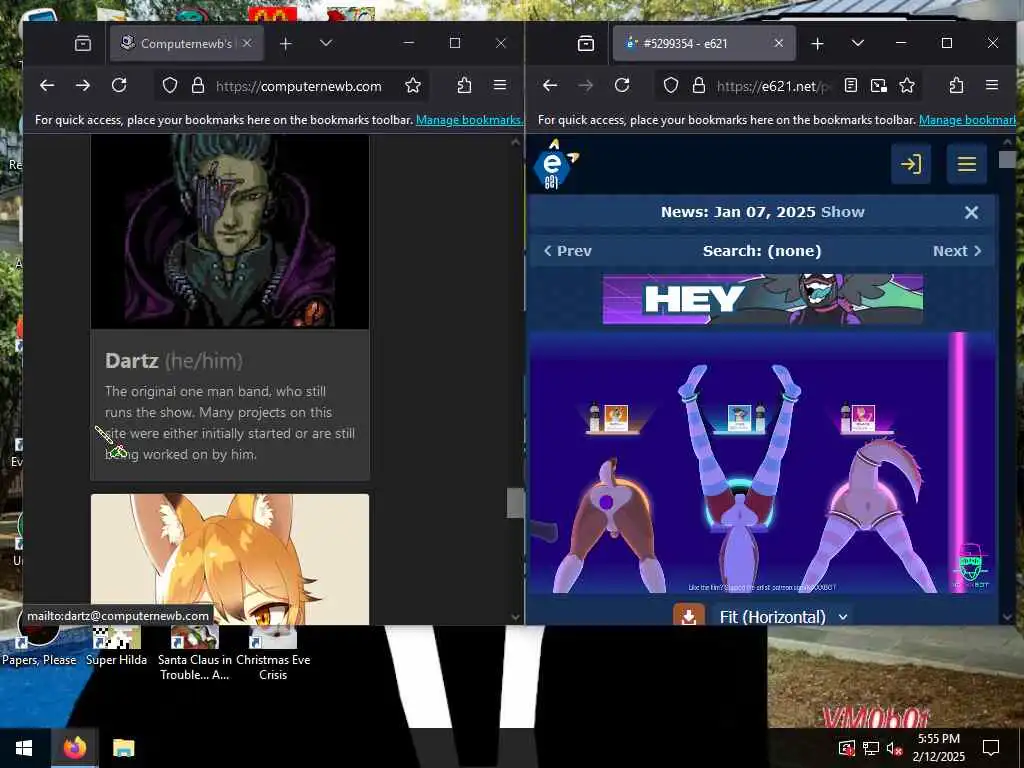Open Santa Claus in Trouble desktop shortcut

[195, 653]
